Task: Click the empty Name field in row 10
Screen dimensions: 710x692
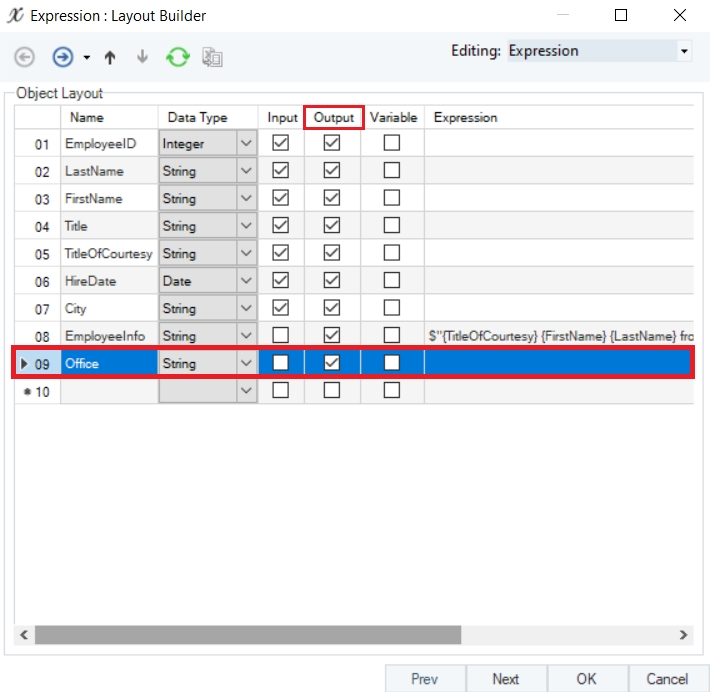Action: coord(109,391)
